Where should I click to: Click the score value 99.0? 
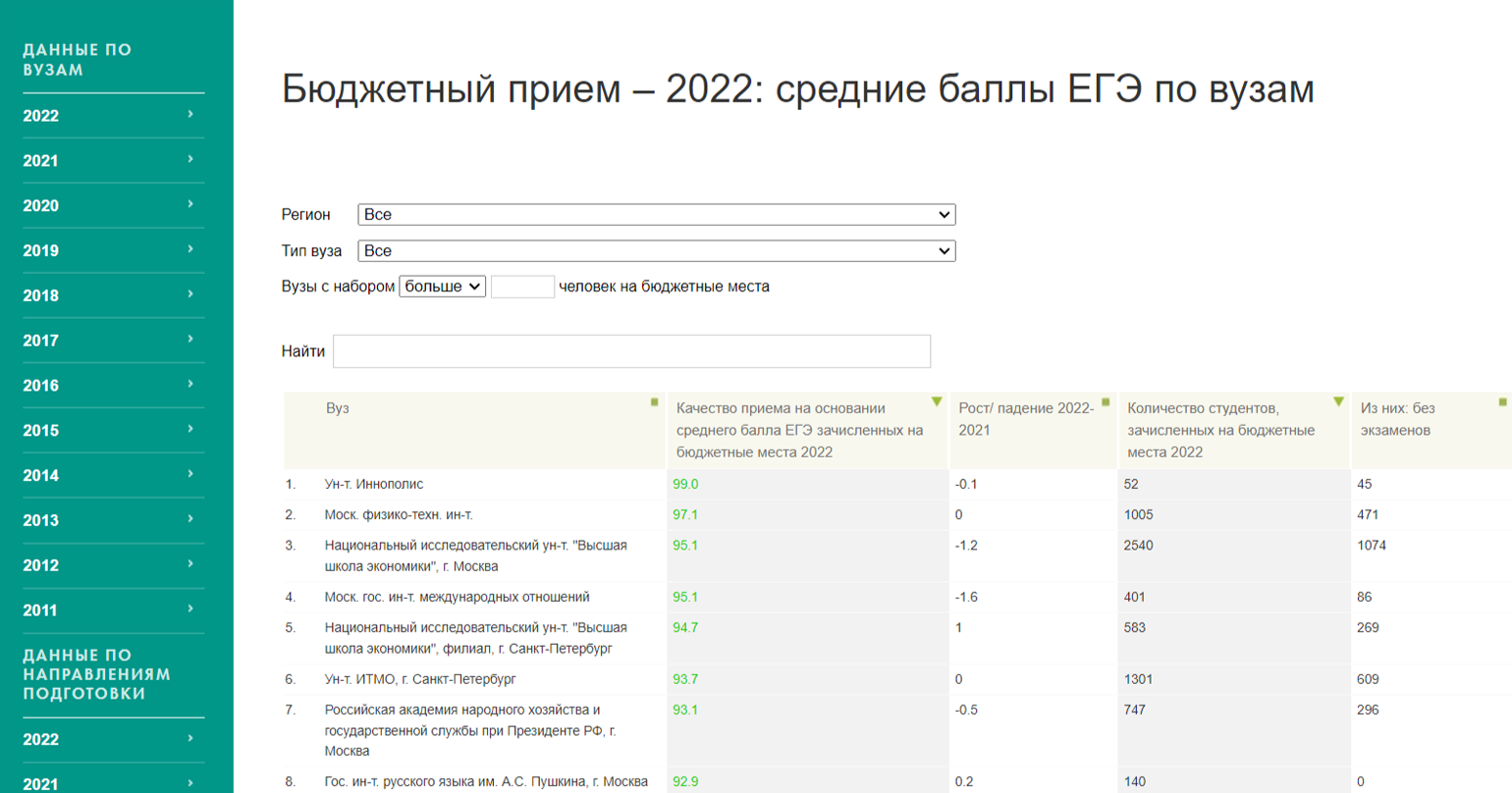point(685,485)
